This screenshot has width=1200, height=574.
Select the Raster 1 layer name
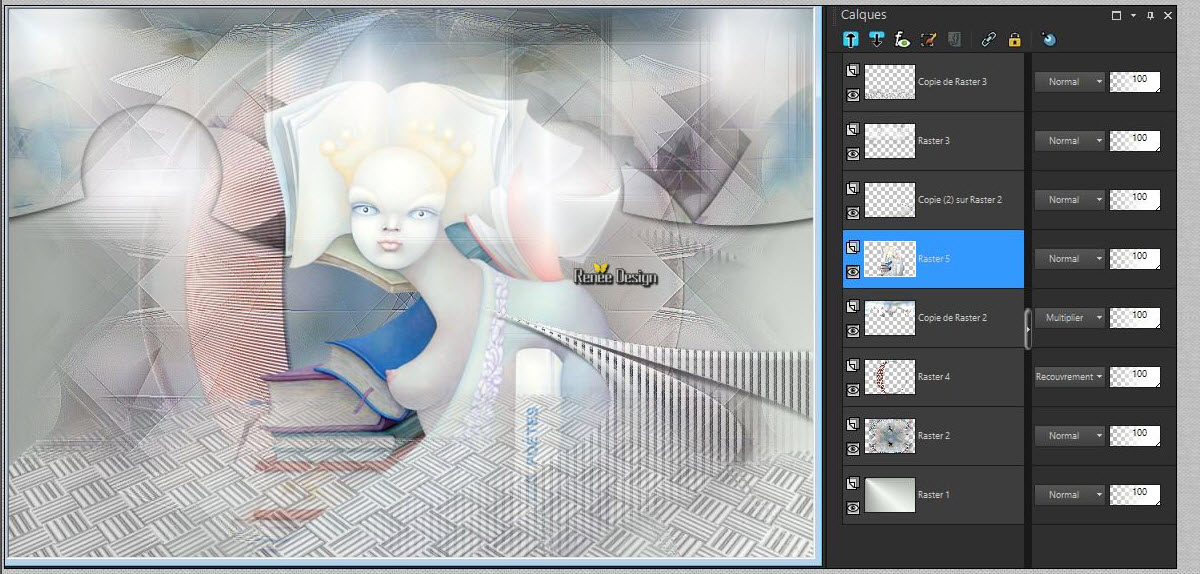tap(934, 495)
